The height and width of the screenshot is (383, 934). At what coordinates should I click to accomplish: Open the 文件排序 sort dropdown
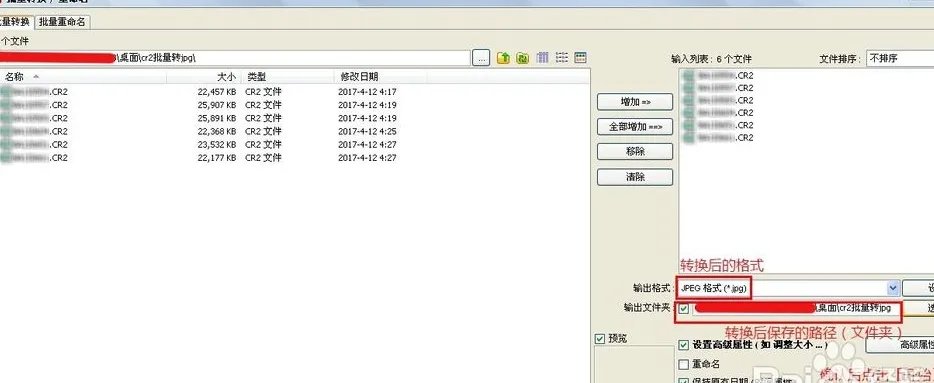point(900,58)
